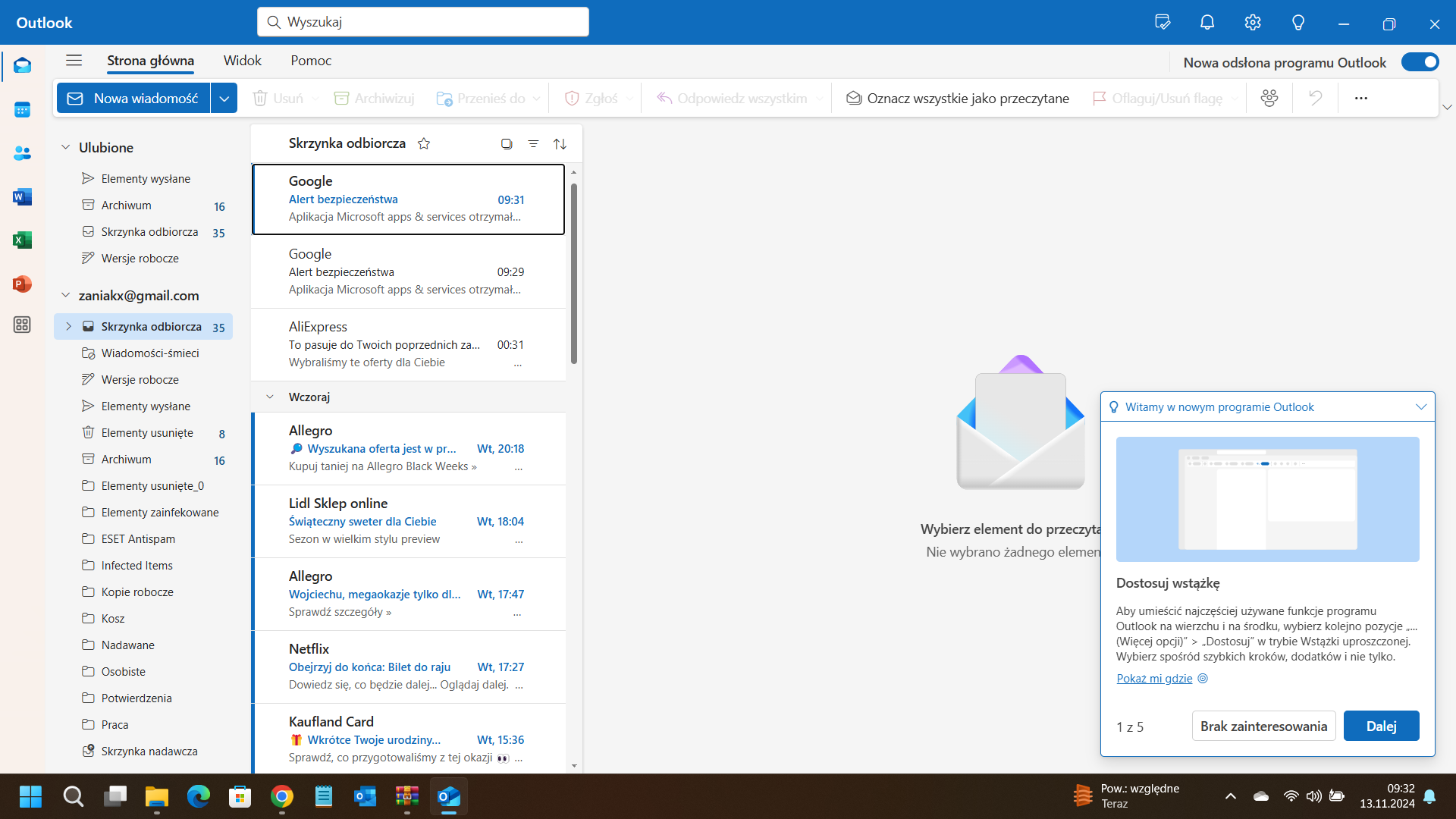
Task: Open the message filter icon
Action: [533, 144]
